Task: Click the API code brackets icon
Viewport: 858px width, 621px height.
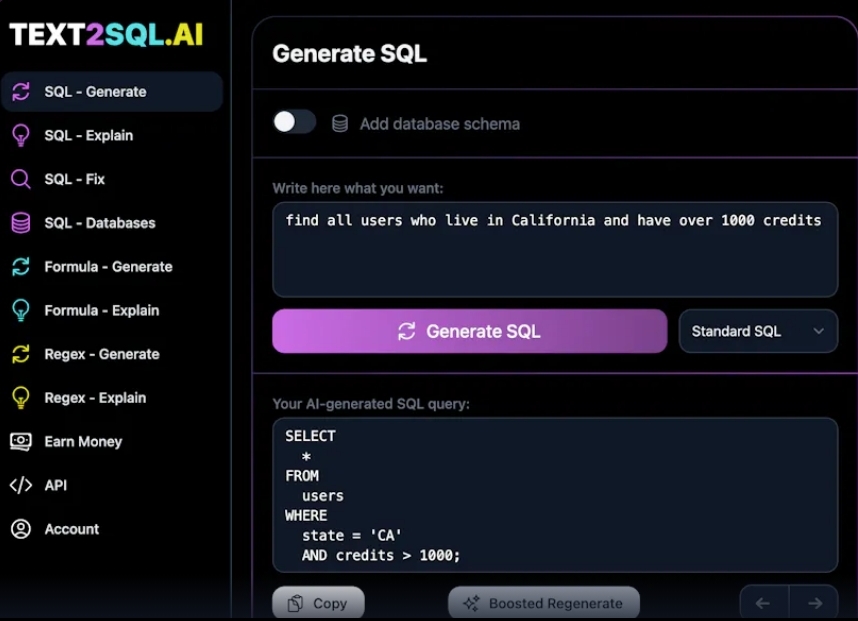Action: pos(20,485)
